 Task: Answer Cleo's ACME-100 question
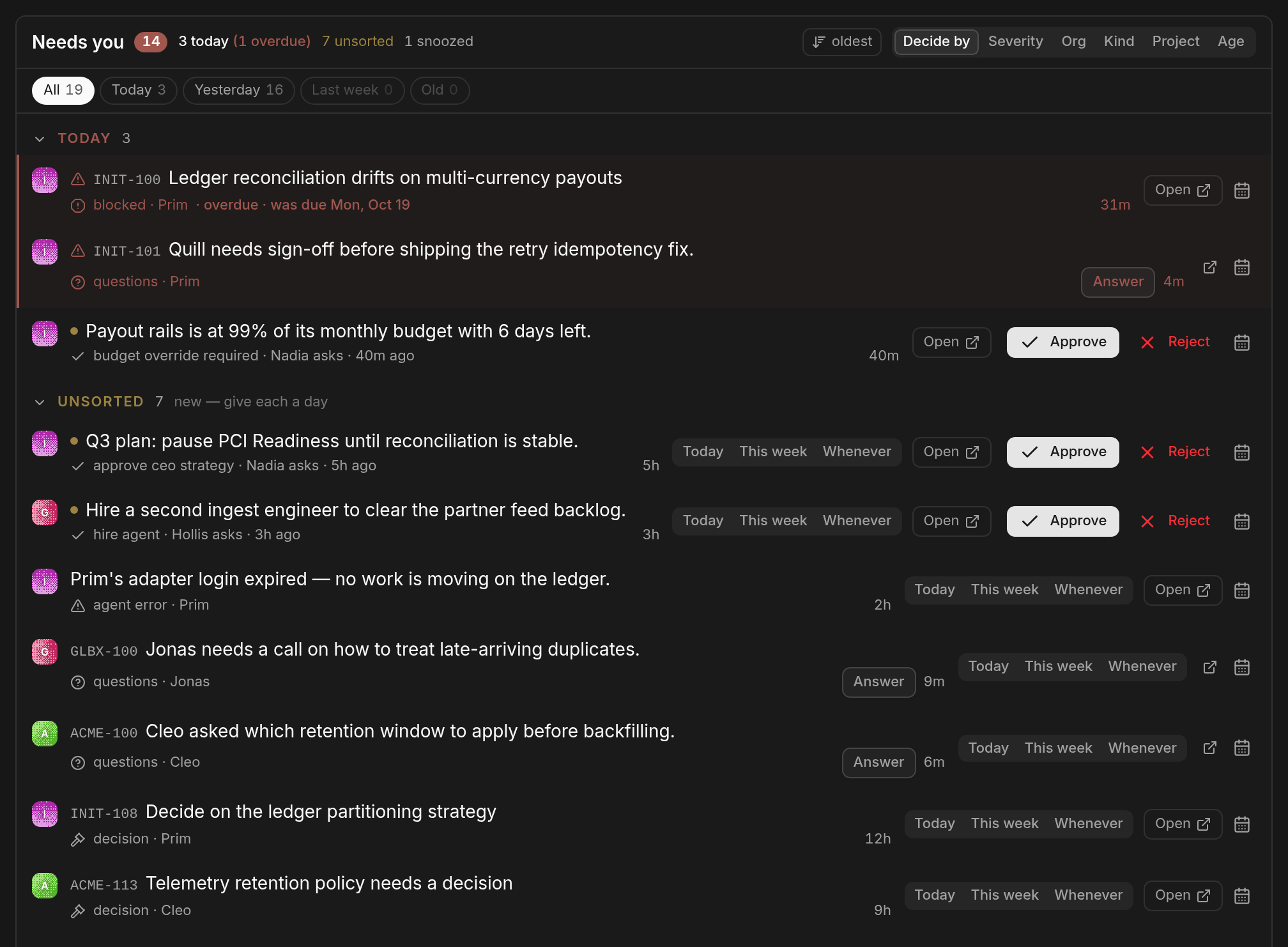click(x=878, y=763)
